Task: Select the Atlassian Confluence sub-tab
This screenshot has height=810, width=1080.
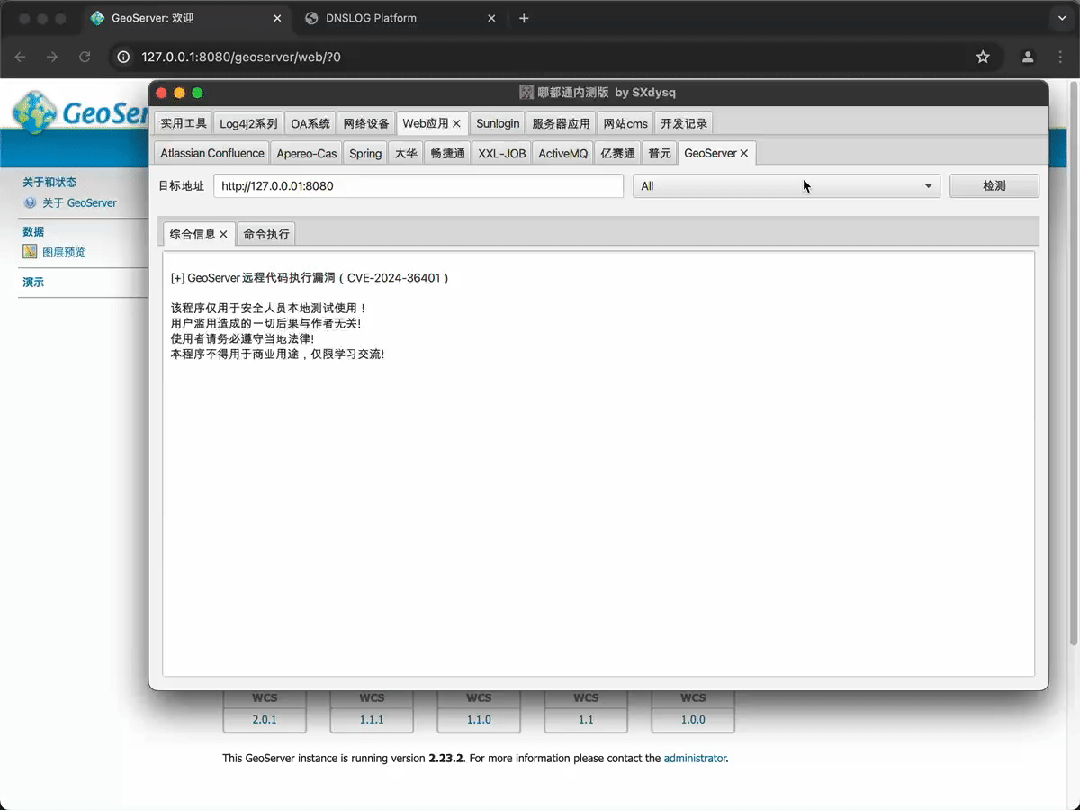Action: pos(212,153)
